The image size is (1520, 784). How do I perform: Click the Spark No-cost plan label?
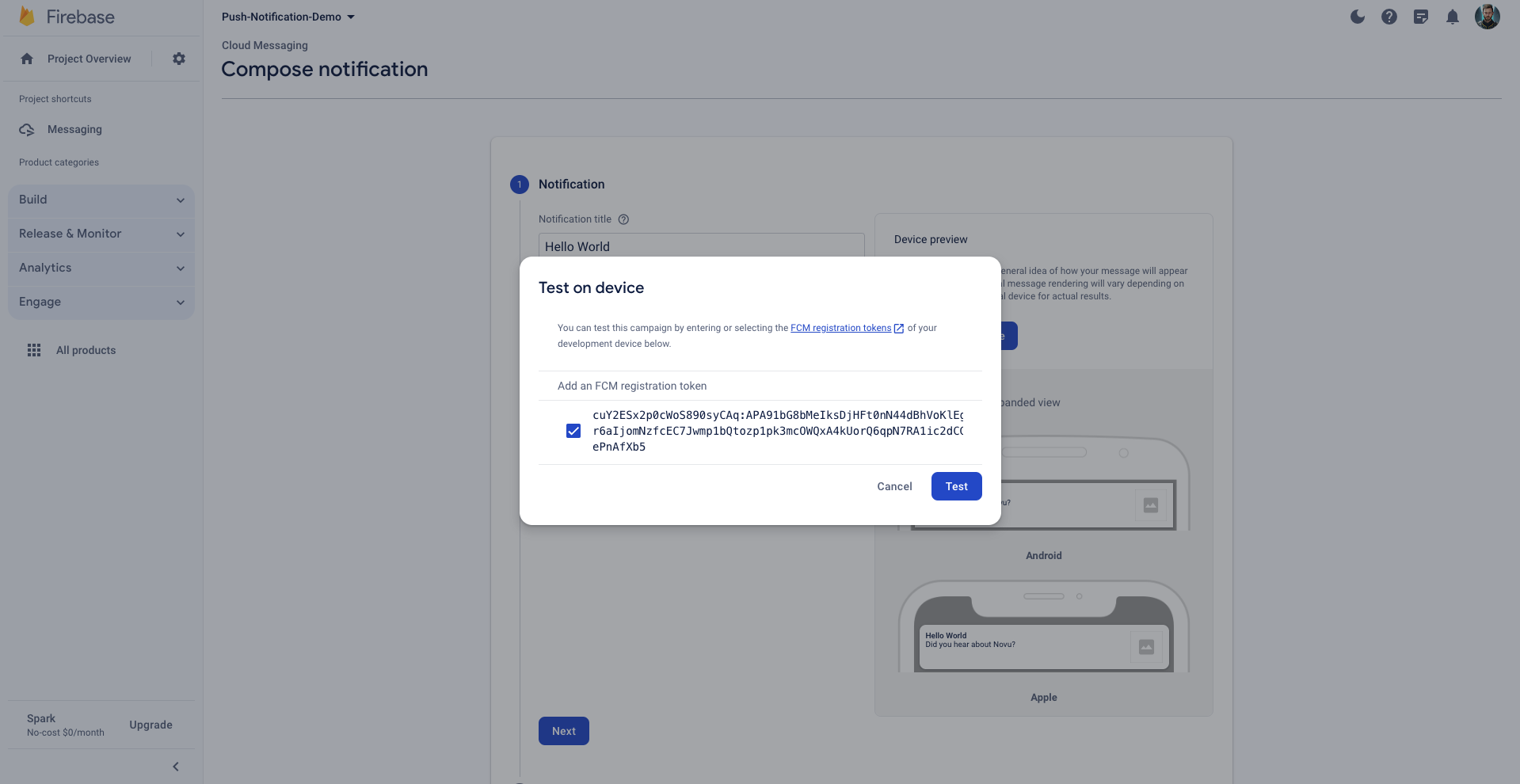pyautogui.click(x=66, y=725)
